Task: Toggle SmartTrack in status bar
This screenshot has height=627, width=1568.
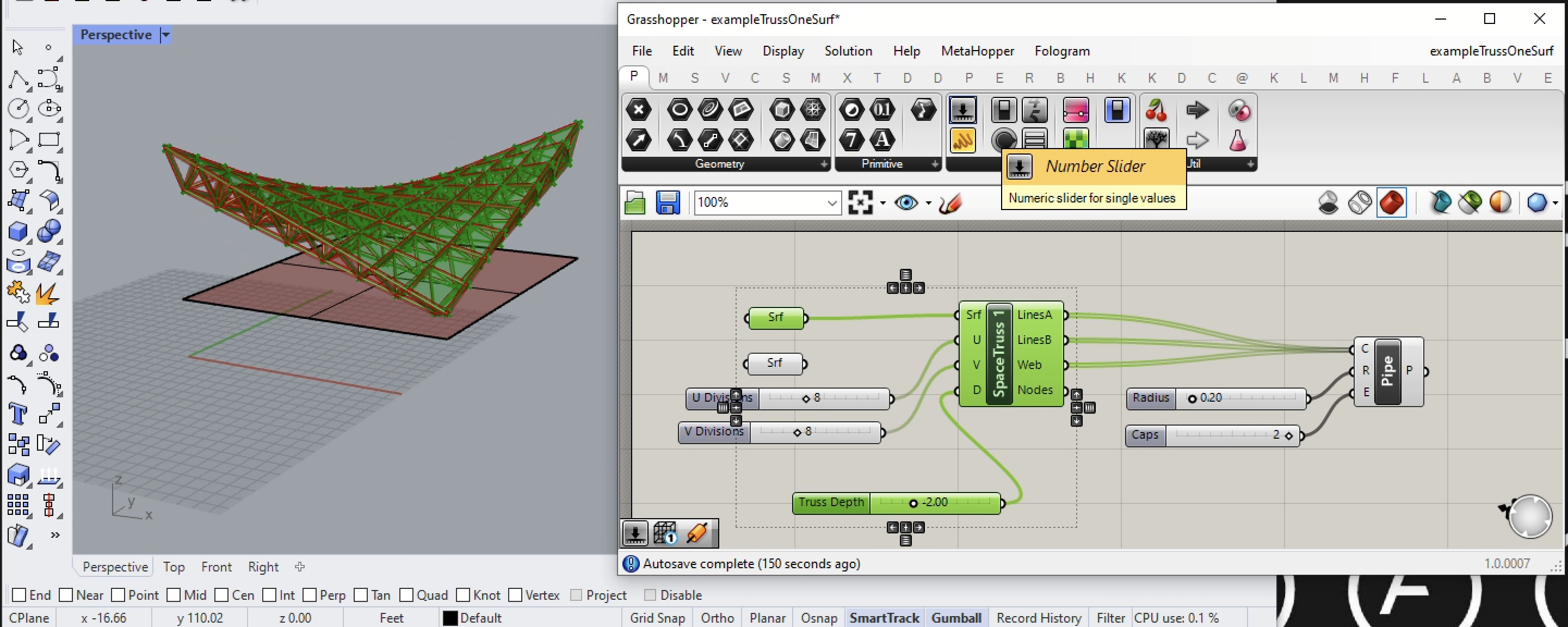Action: 884,618
